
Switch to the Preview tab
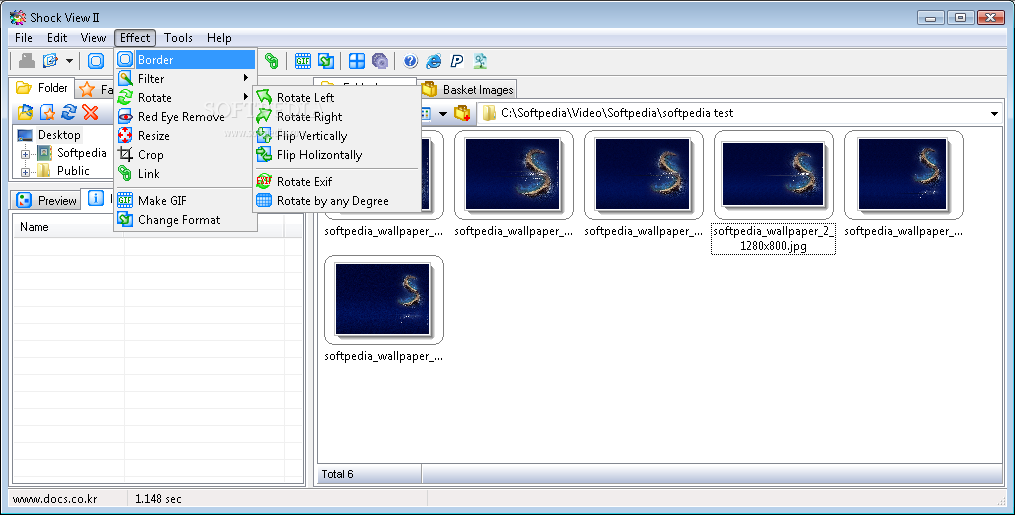pyautogui.click(x=46, y=200)
